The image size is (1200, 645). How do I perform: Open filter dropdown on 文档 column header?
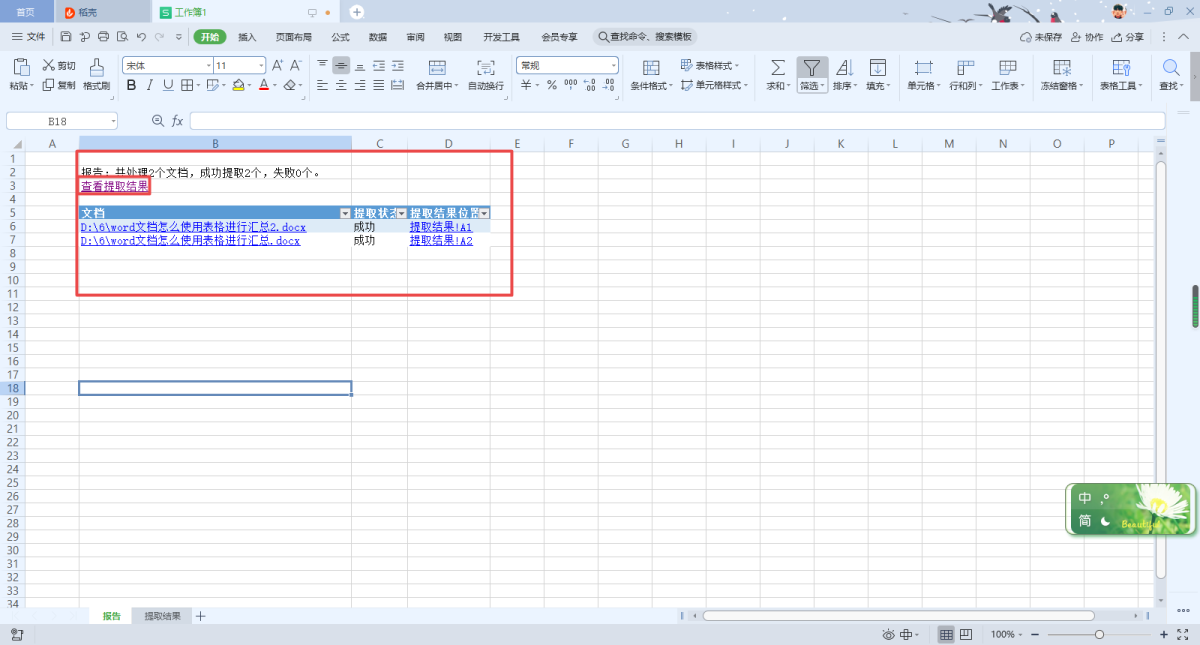(x=345, y=214)
